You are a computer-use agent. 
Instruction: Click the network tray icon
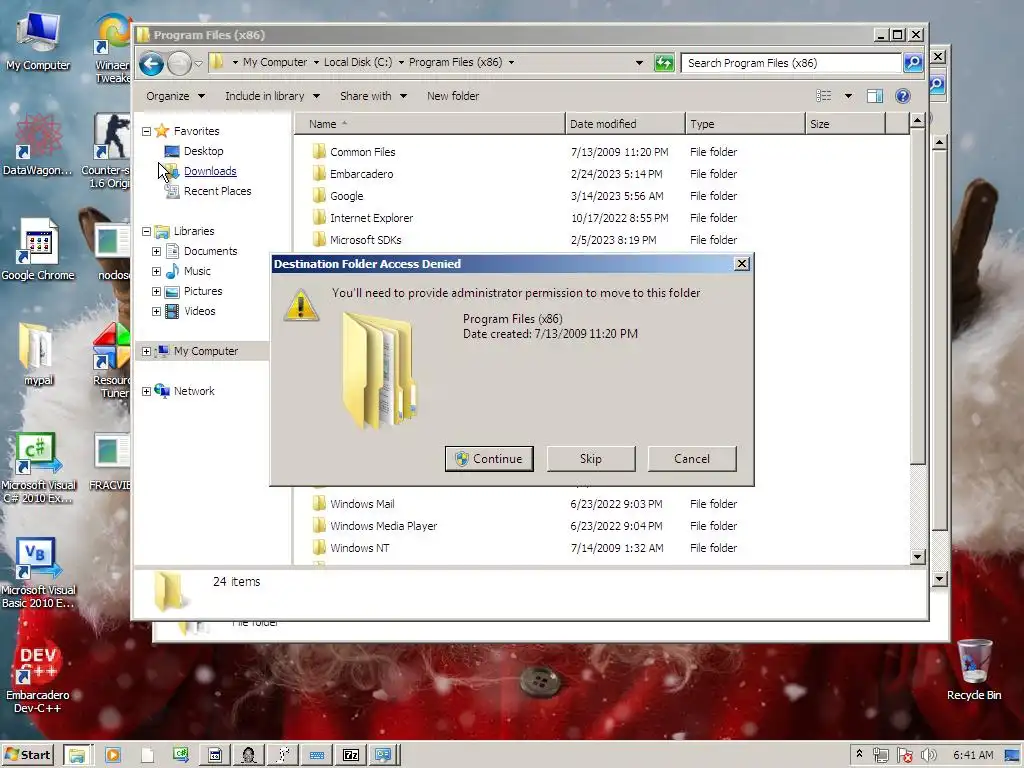(x=880, y=756)
